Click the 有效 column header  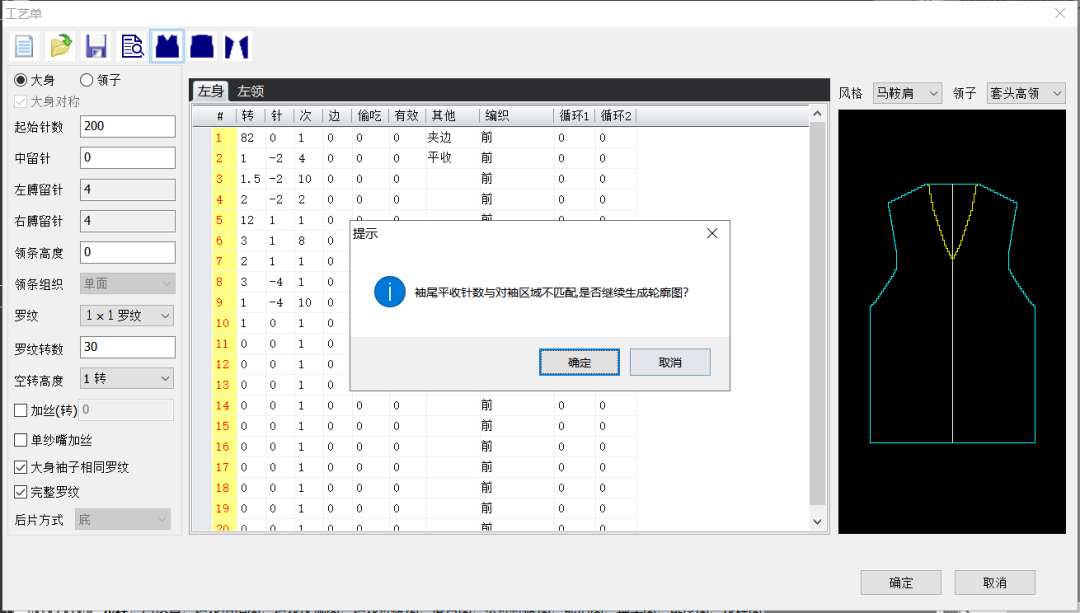pos(407,116)
